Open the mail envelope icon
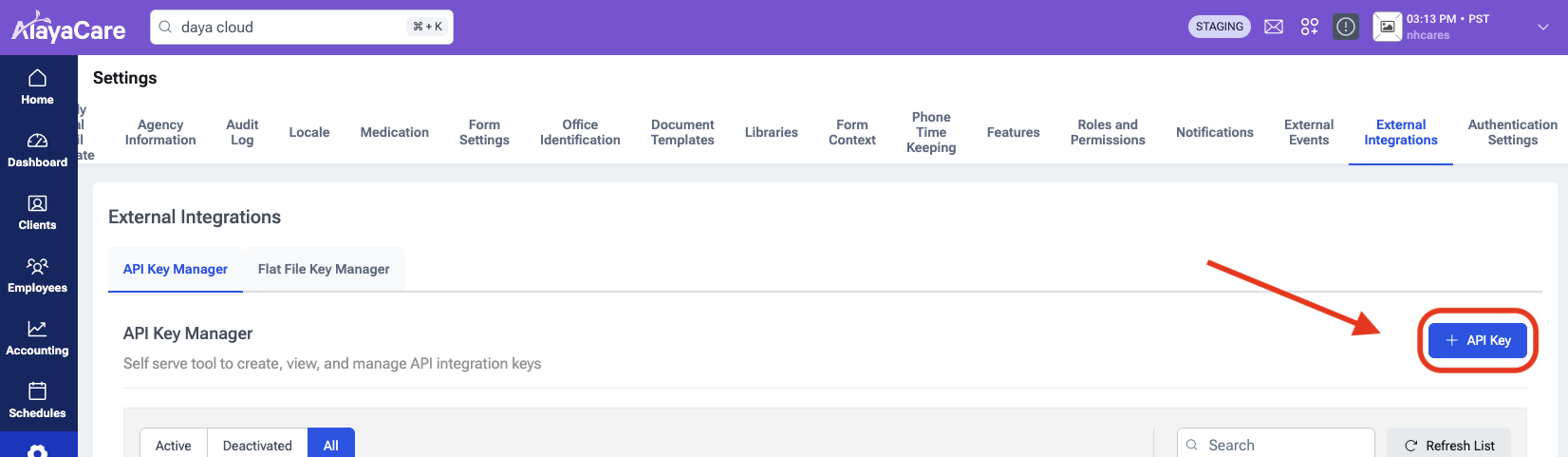 click(1274, 27)
